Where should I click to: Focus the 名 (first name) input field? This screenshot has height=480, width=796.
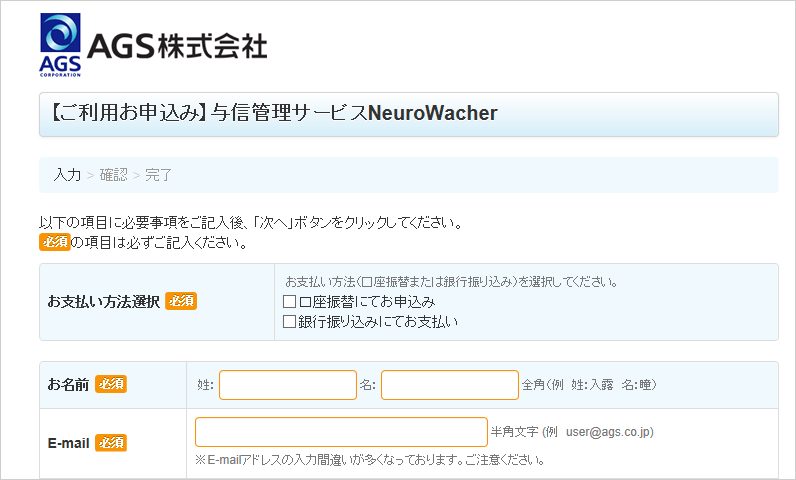[x=449, y=385]
